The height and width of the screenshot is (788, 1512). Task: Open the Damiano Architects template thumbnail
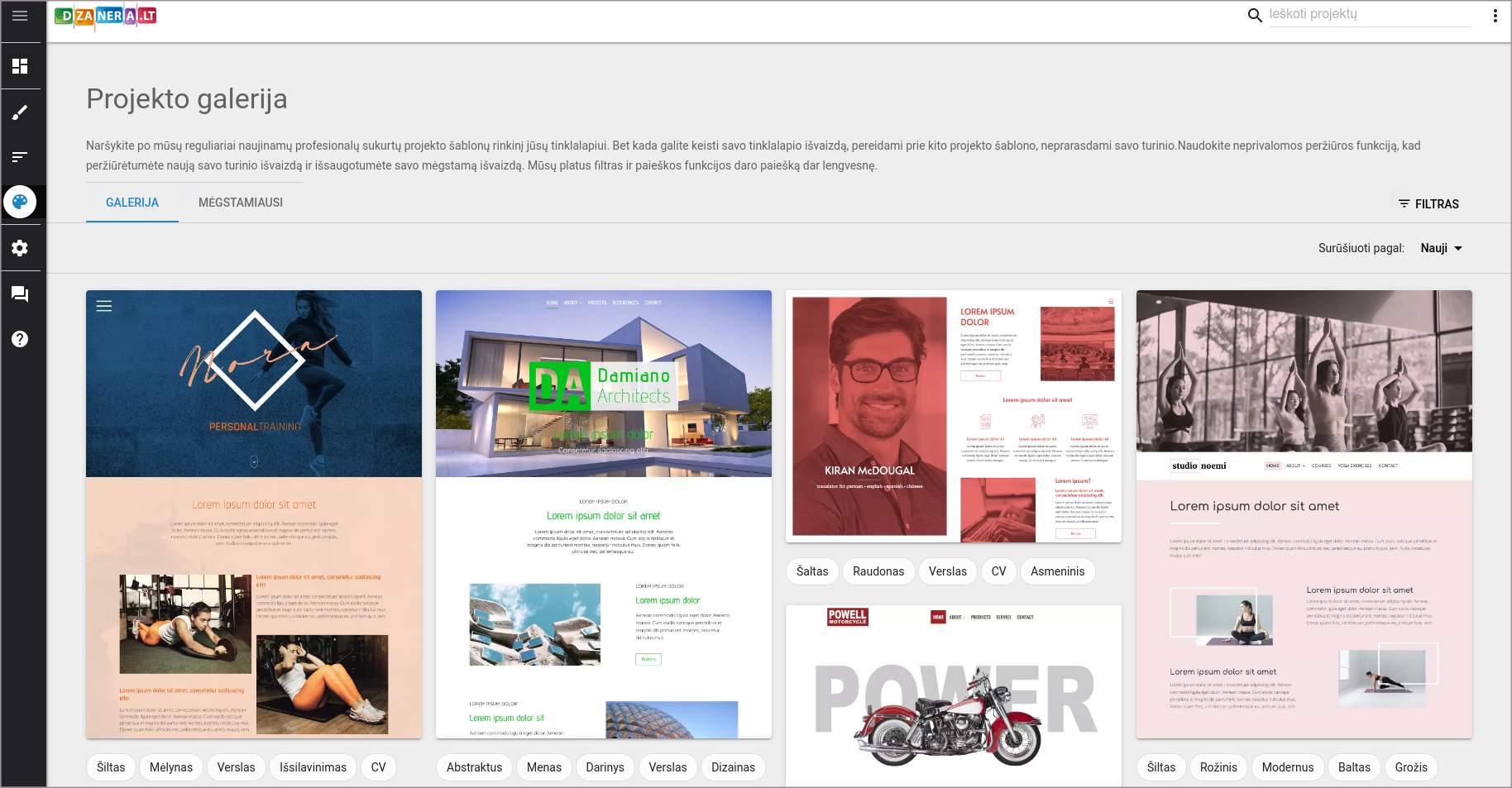pyautogui.click(x=604, y=513)
